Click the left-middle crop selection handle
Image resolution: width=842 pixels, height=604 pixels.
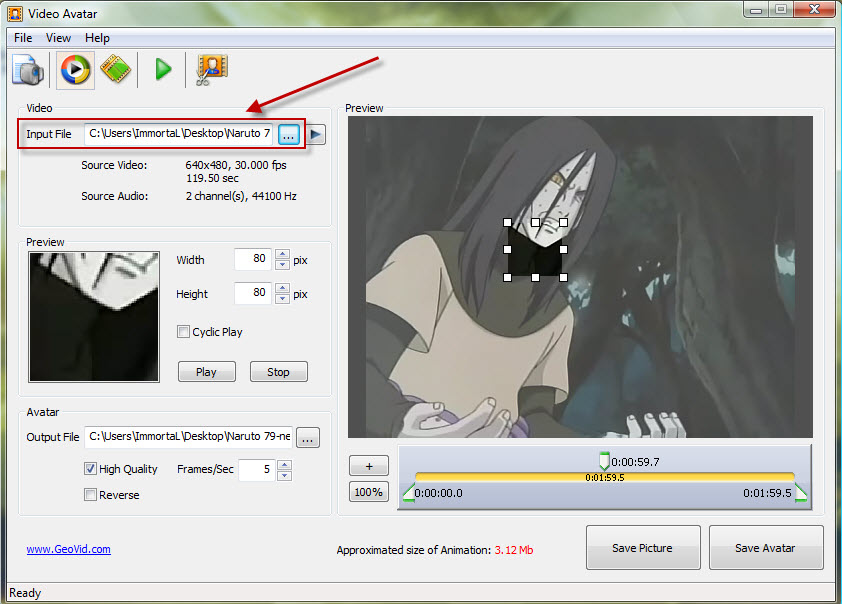point(507,250)
